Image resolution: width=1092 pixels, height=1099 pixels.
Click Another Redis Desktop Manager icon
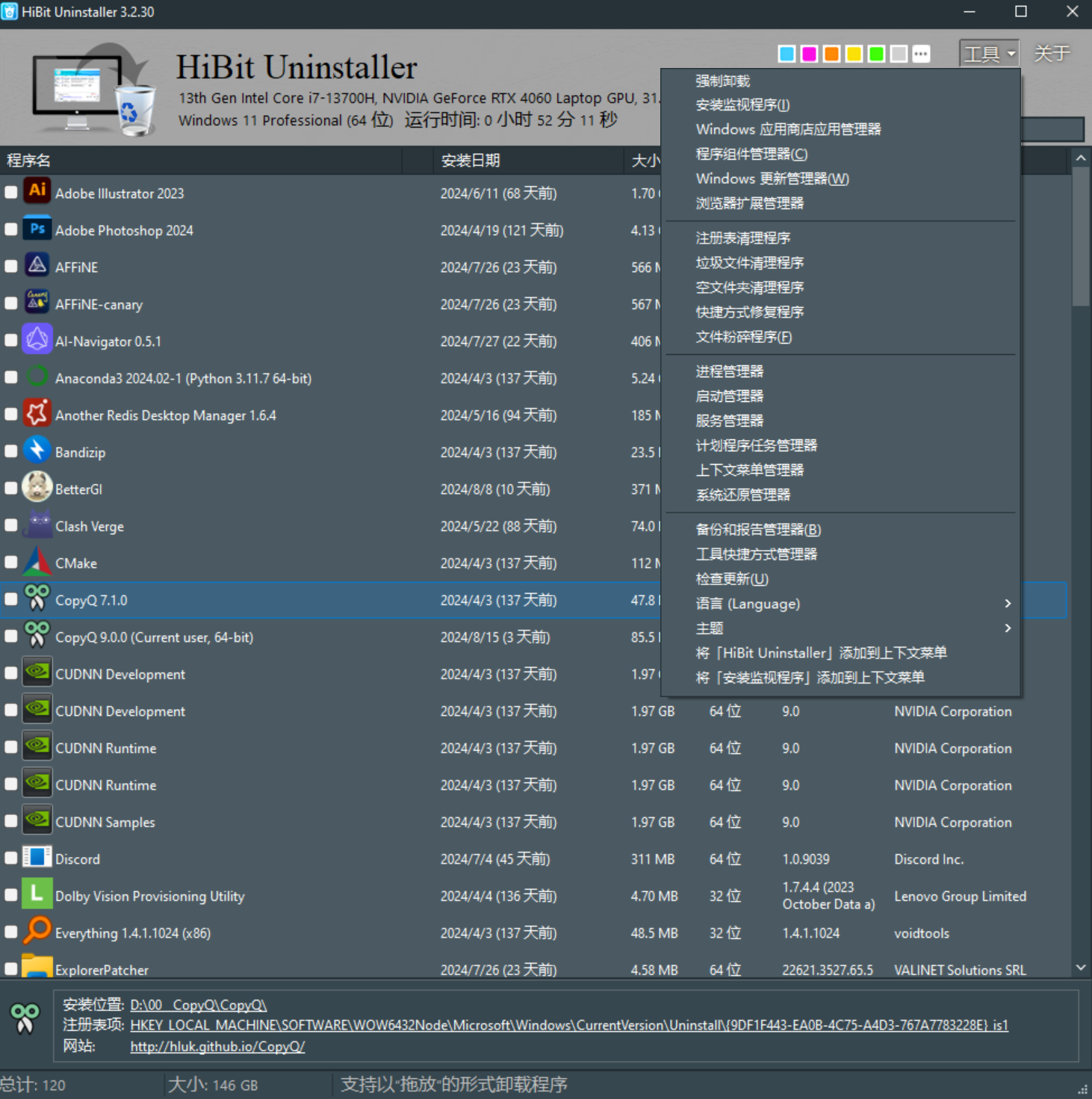(37, 414)
